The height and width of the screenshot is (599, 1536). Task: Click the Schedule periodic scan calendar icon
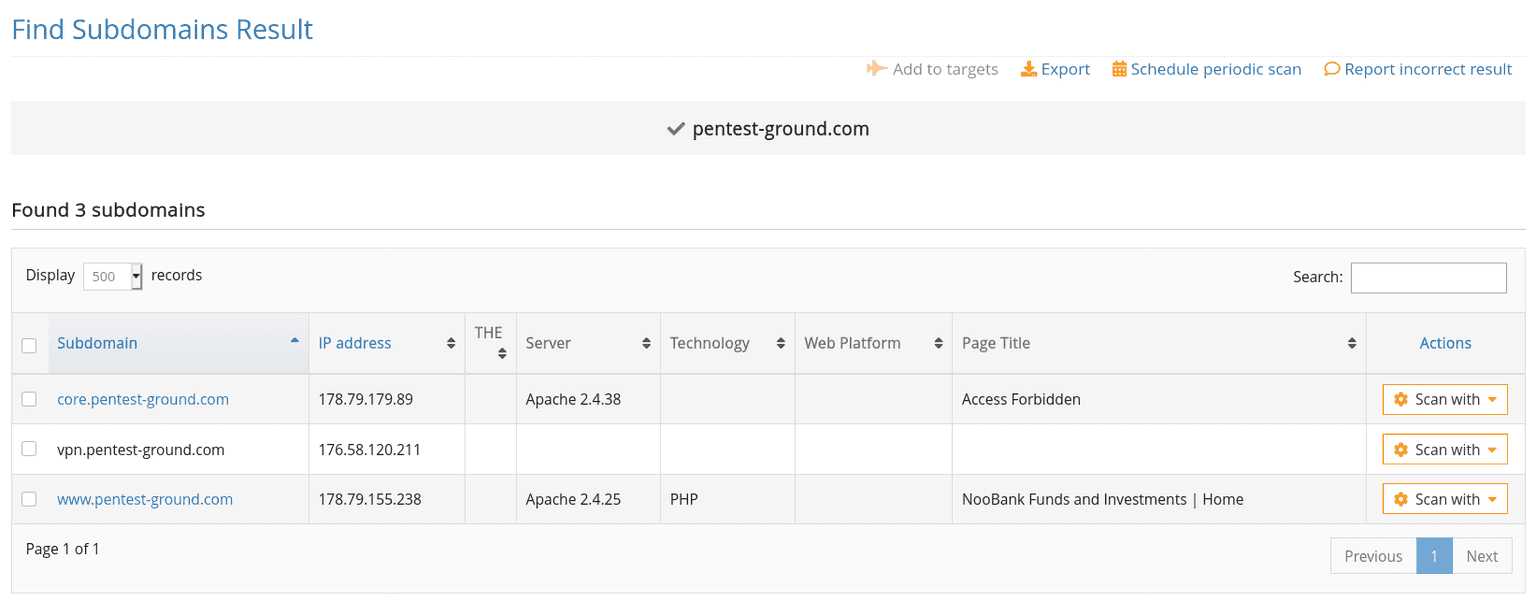[x=1119, y=69]
